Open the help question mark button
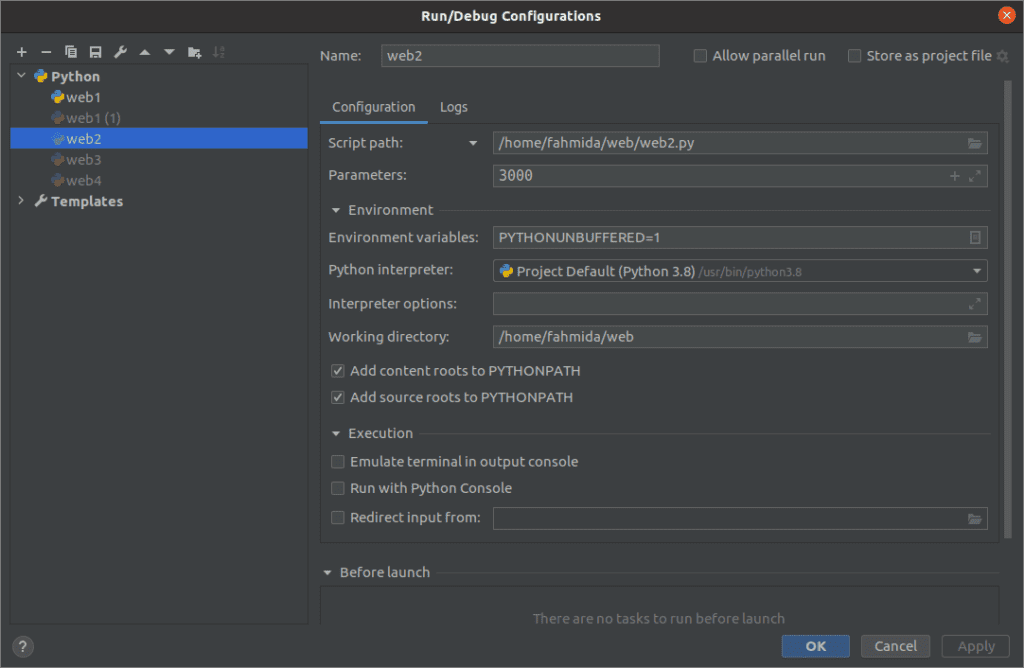 coord(24,646)
